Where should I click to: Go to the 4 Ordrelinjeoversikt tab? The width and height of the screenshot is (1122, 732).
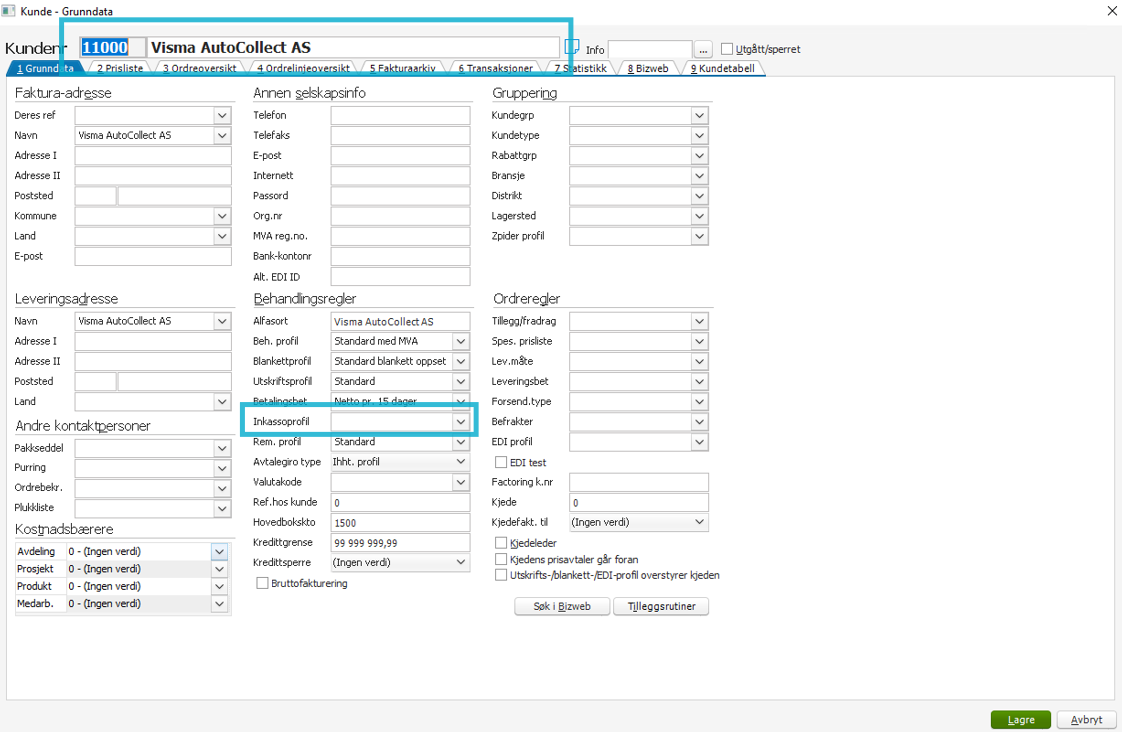303,68
